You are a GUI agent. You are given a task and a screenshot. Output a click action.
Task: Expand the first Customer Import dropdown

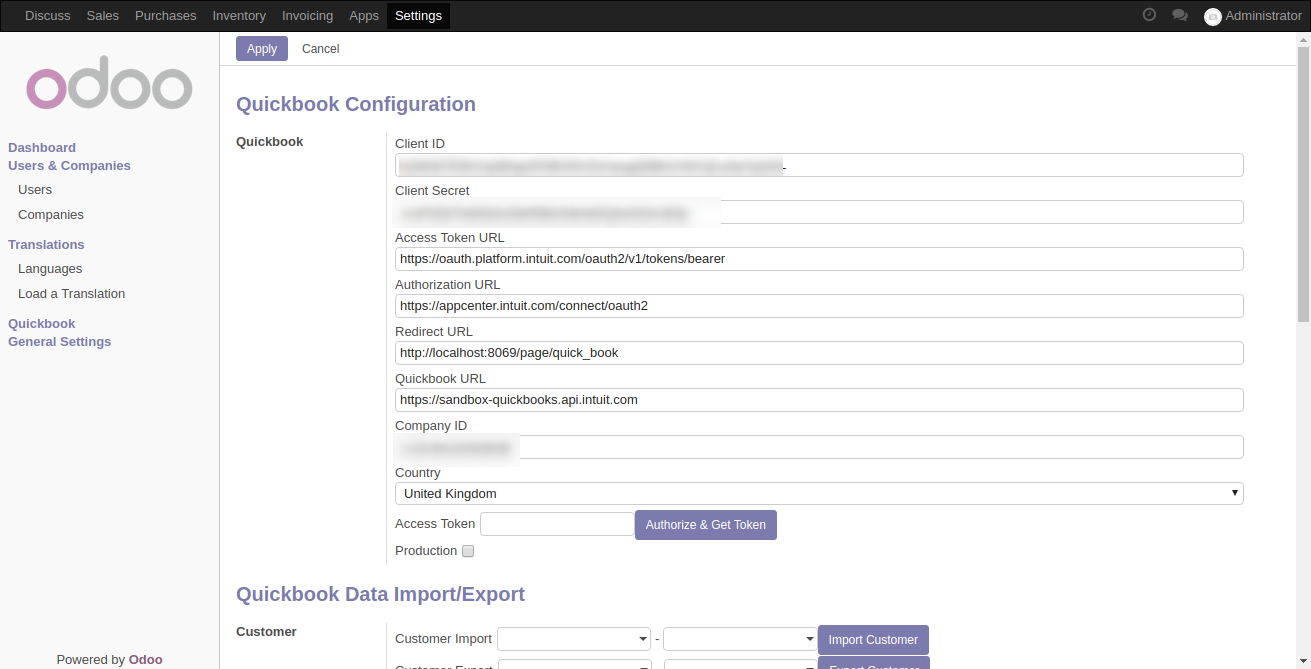click(574, 639)
